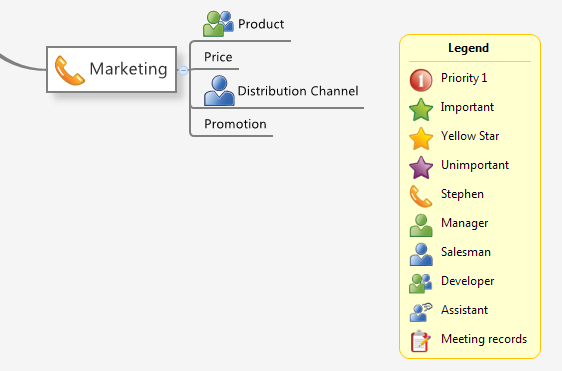Select the green Important star icon
The image size is (562, 371).
click(x=421, y=109)
